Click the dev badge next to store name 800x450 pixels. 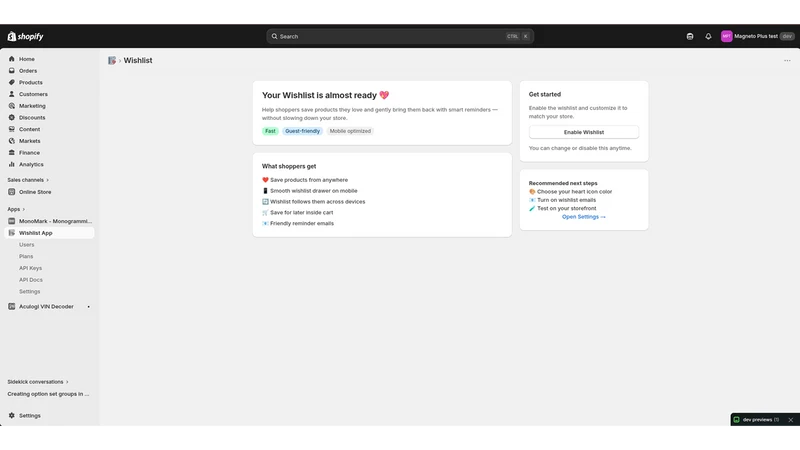tap(787, 36)
